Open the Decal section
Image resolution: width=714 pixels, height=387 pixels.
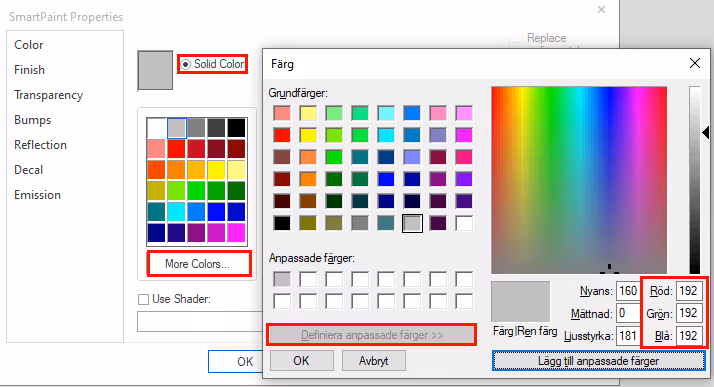(28, 170)
